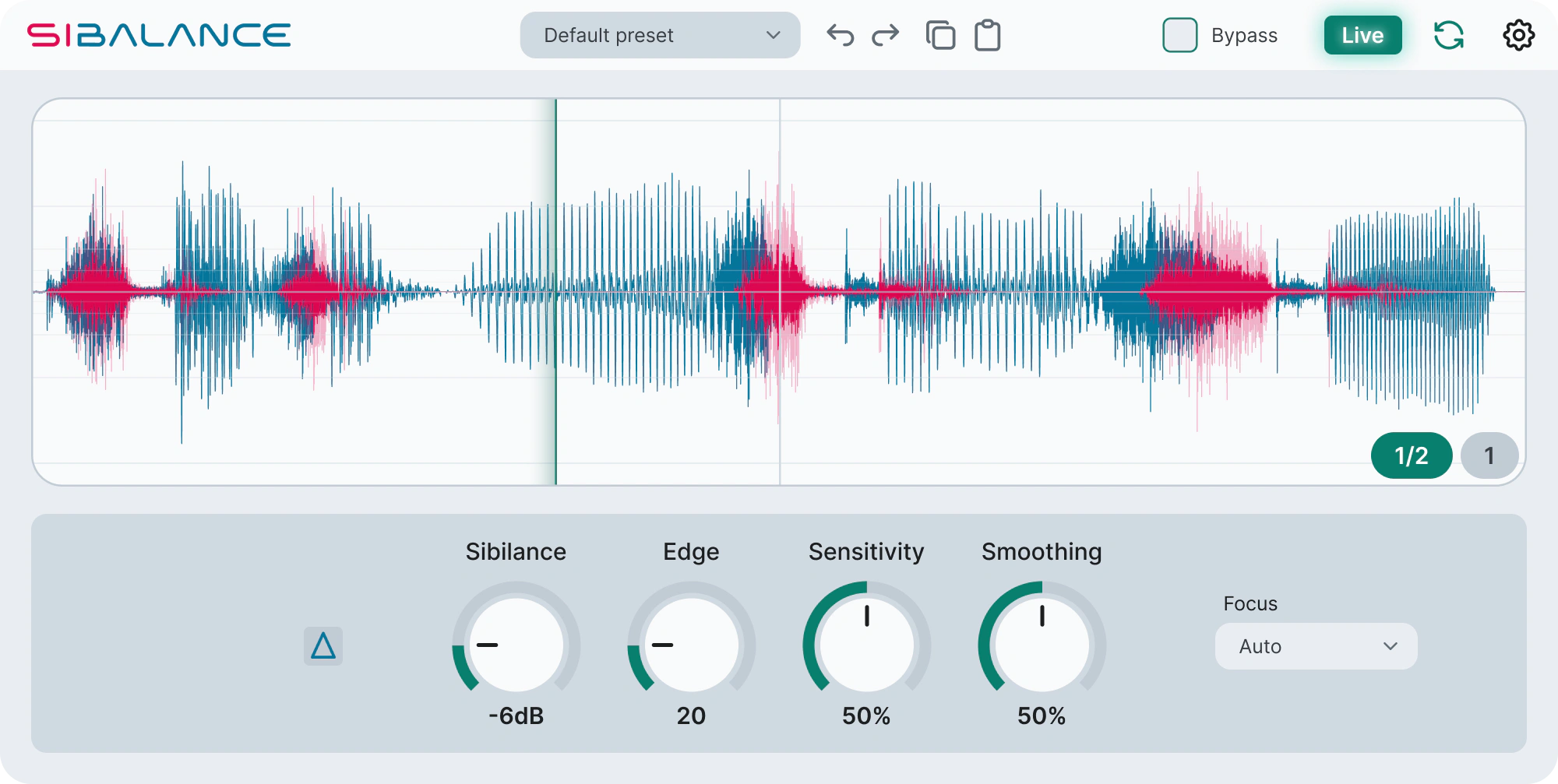Select the 1/2 zoom button

pos(1412,455)
